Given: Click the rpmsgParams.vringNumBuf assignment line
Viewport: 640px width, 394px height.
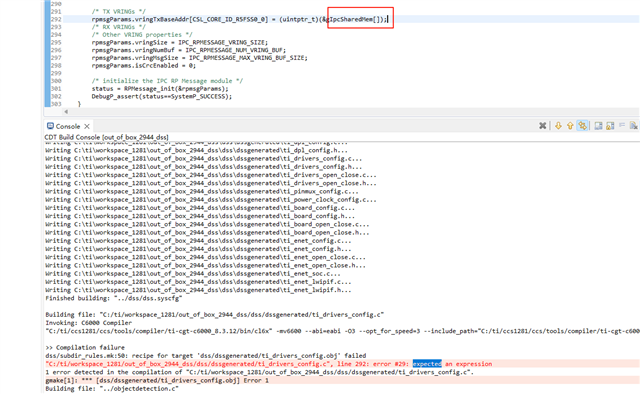Looking at the screenshot, I should (189, 50).
